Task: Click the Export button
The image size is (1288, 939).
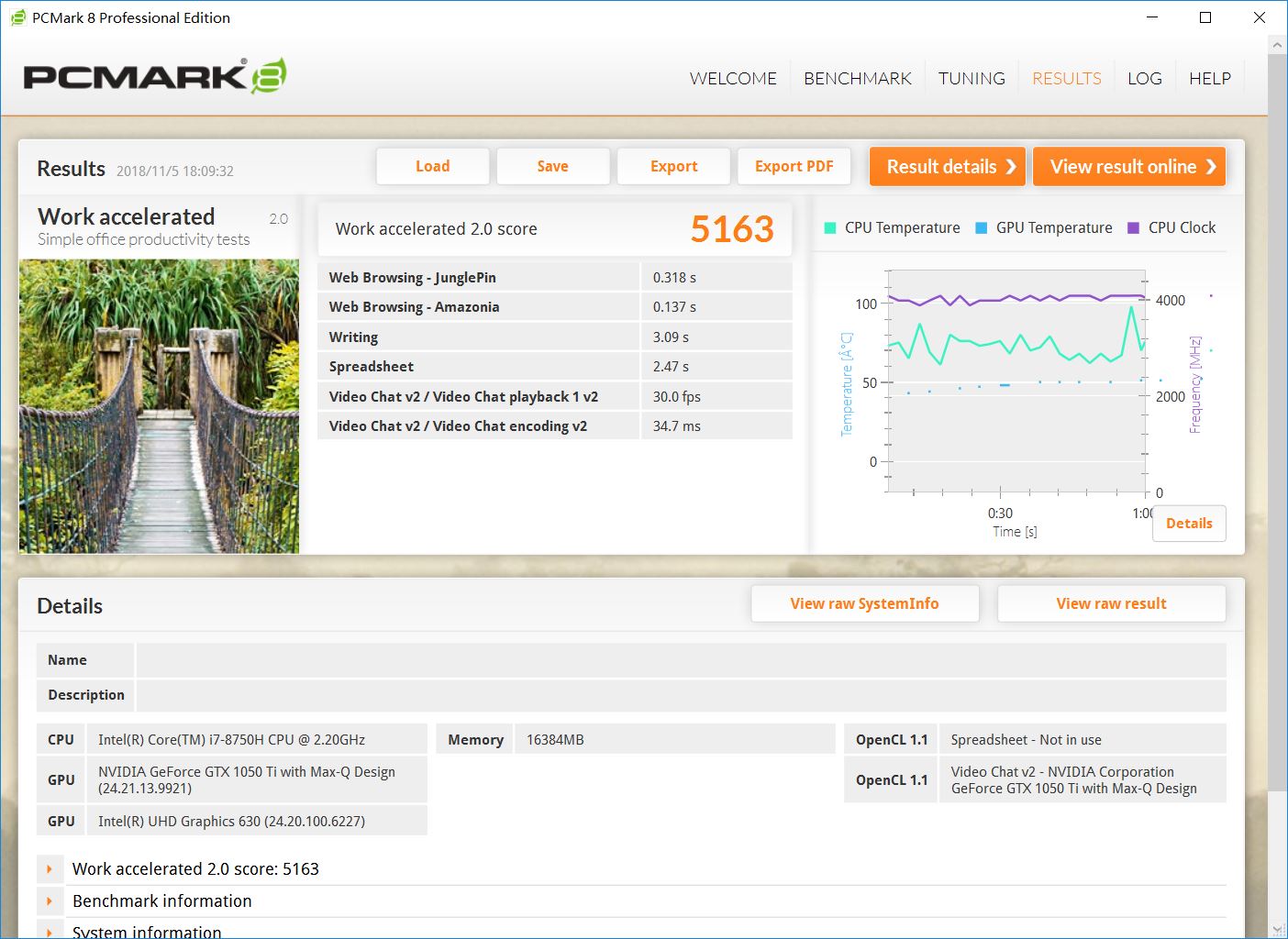Action: [x=674, y=166]
